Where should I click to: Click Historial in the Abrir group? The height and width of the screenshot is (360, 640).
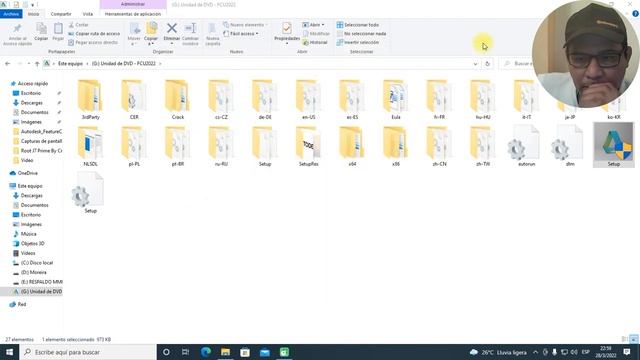tap(315, 42)
